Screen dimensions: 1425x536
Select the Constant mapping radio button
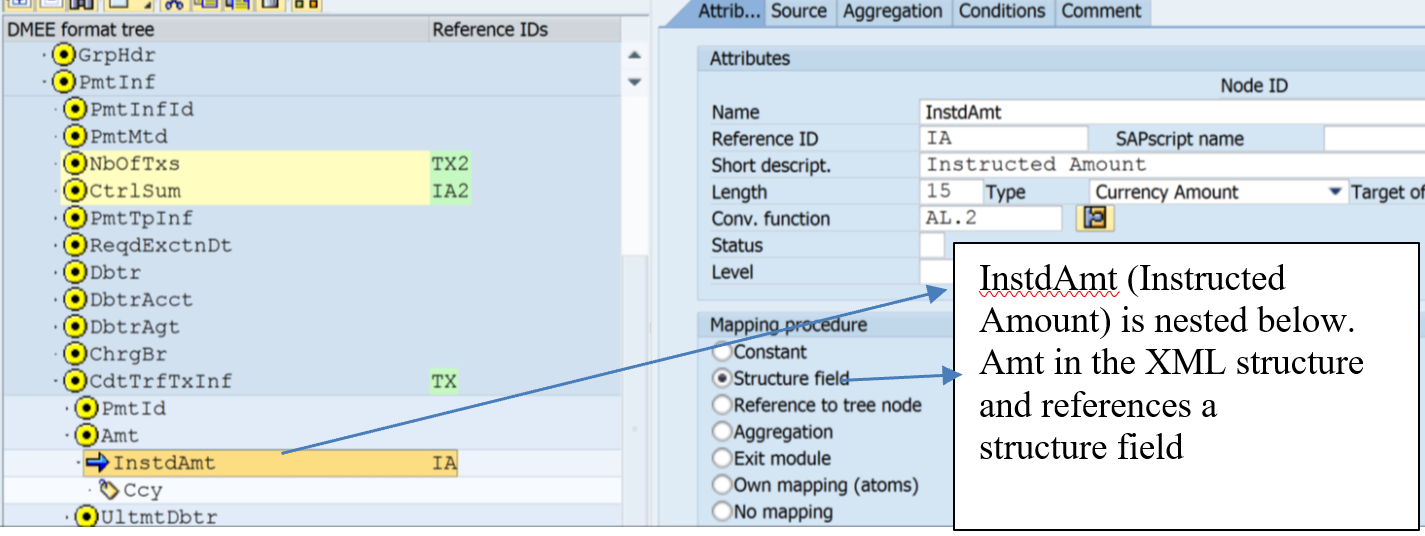click(x=722, y=352)
